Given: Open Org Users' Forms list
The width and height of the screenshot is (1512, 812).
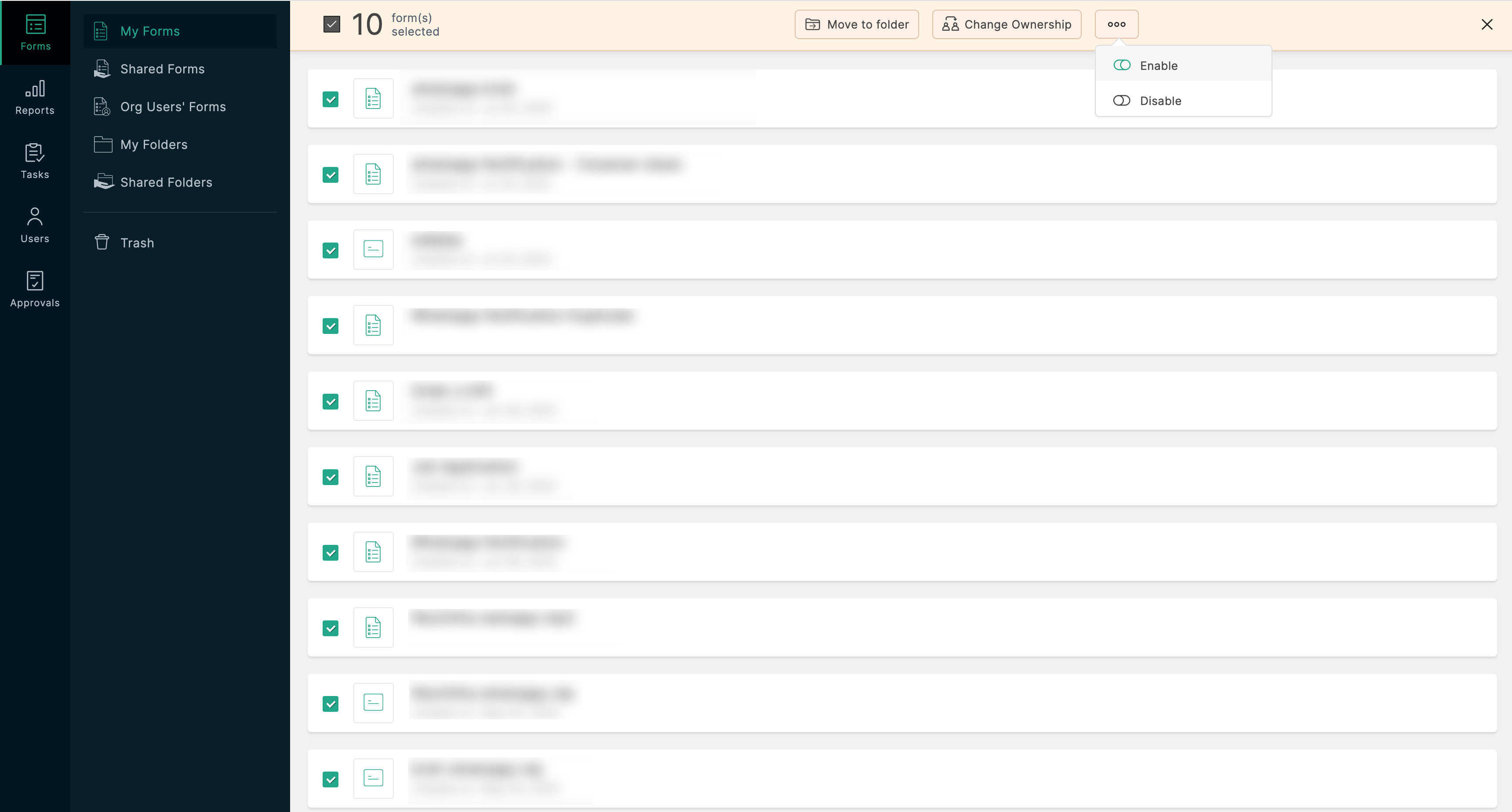Looking at the screenshot, I should click(173, 107).
